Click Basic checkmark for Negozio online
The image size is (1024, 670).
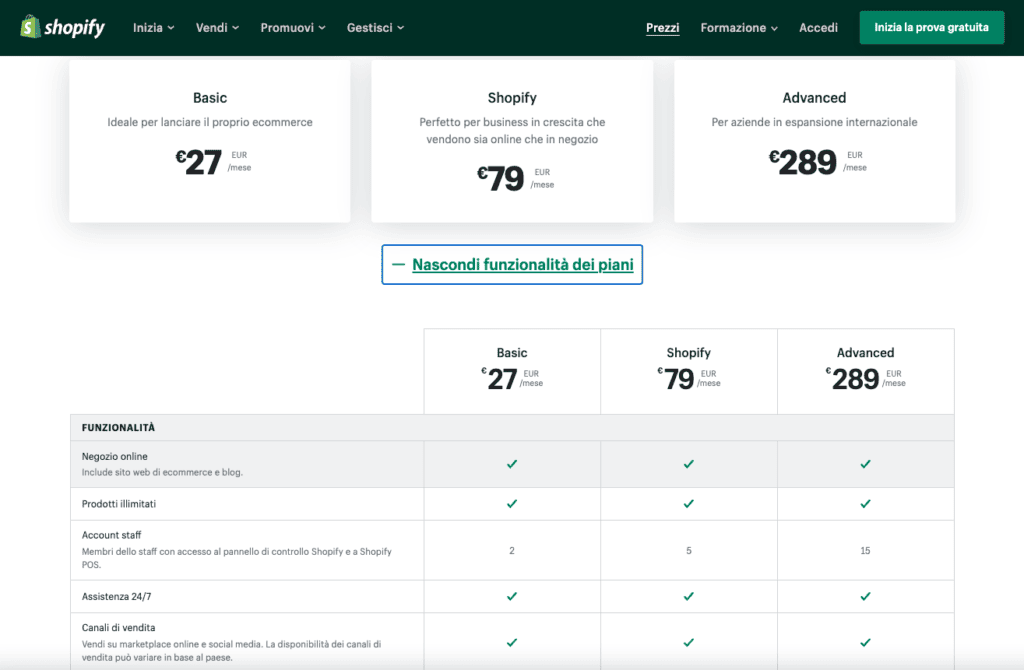click(x=512, y=464)
